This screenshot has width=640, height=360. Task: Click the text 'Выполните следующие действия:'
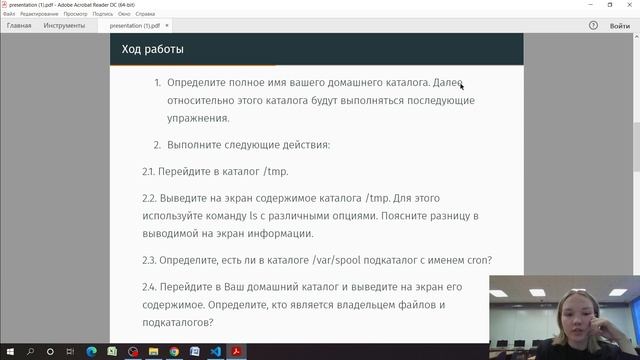249,145
